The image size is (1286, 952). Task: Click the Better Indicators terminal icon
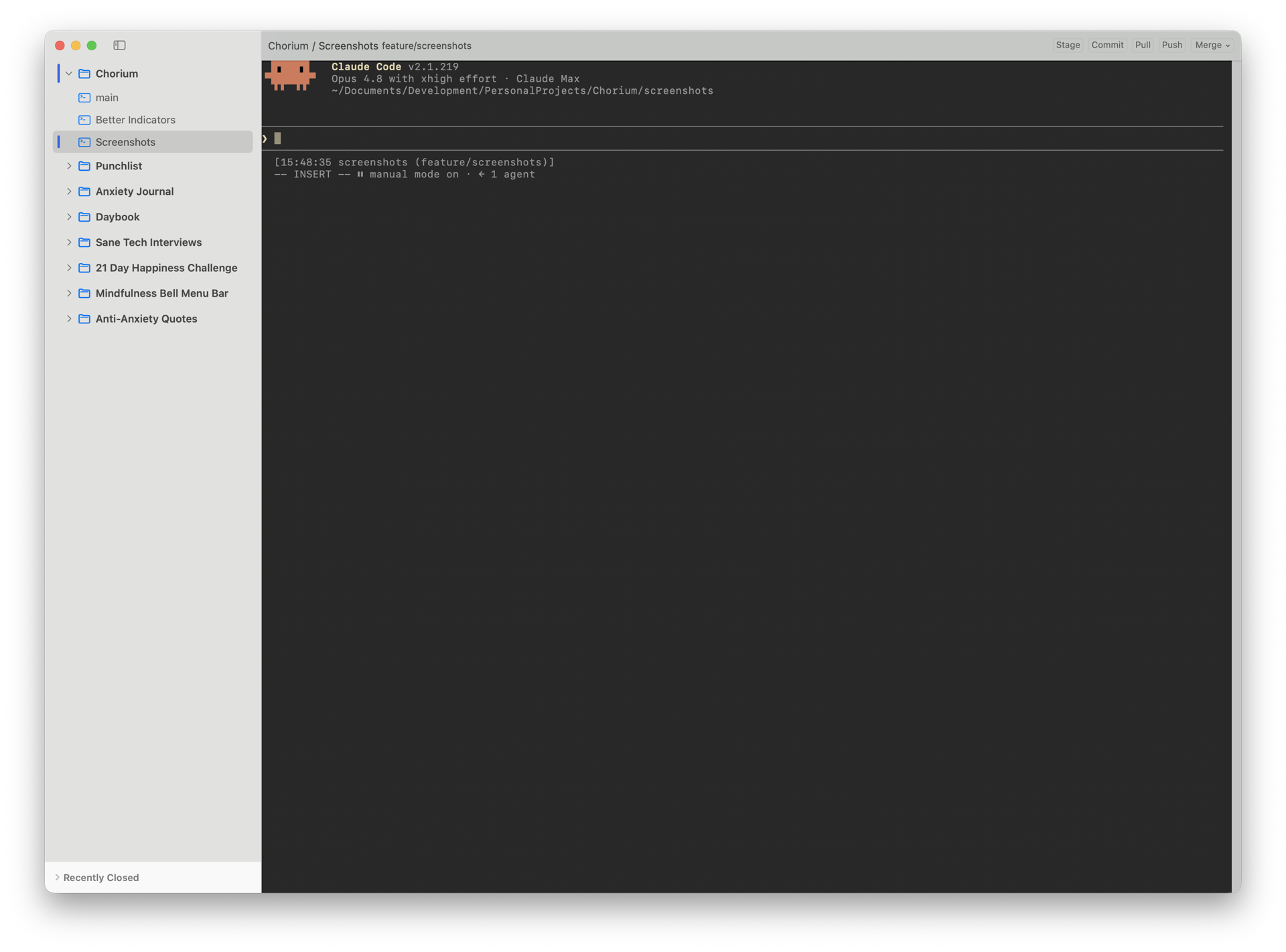click(84, 120)
